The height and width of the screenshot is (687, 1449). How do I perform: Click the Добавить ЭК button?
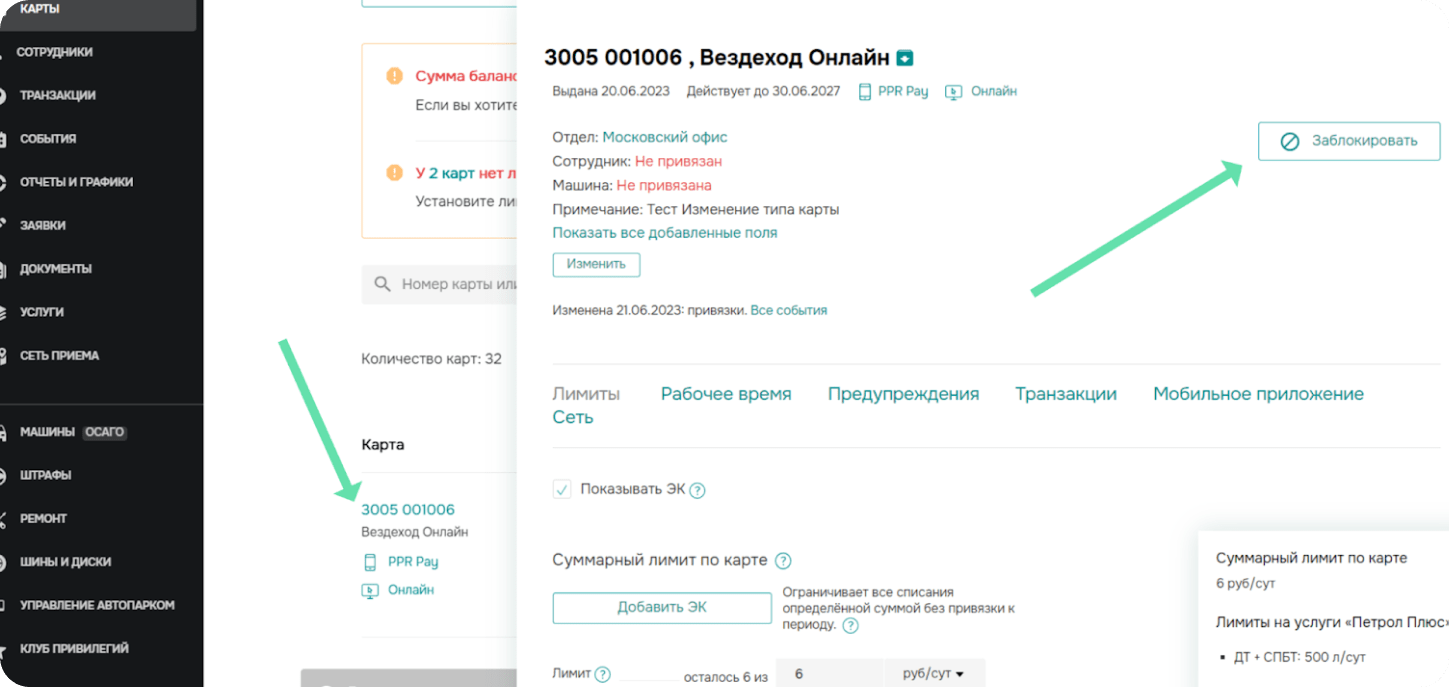[661, 608]
